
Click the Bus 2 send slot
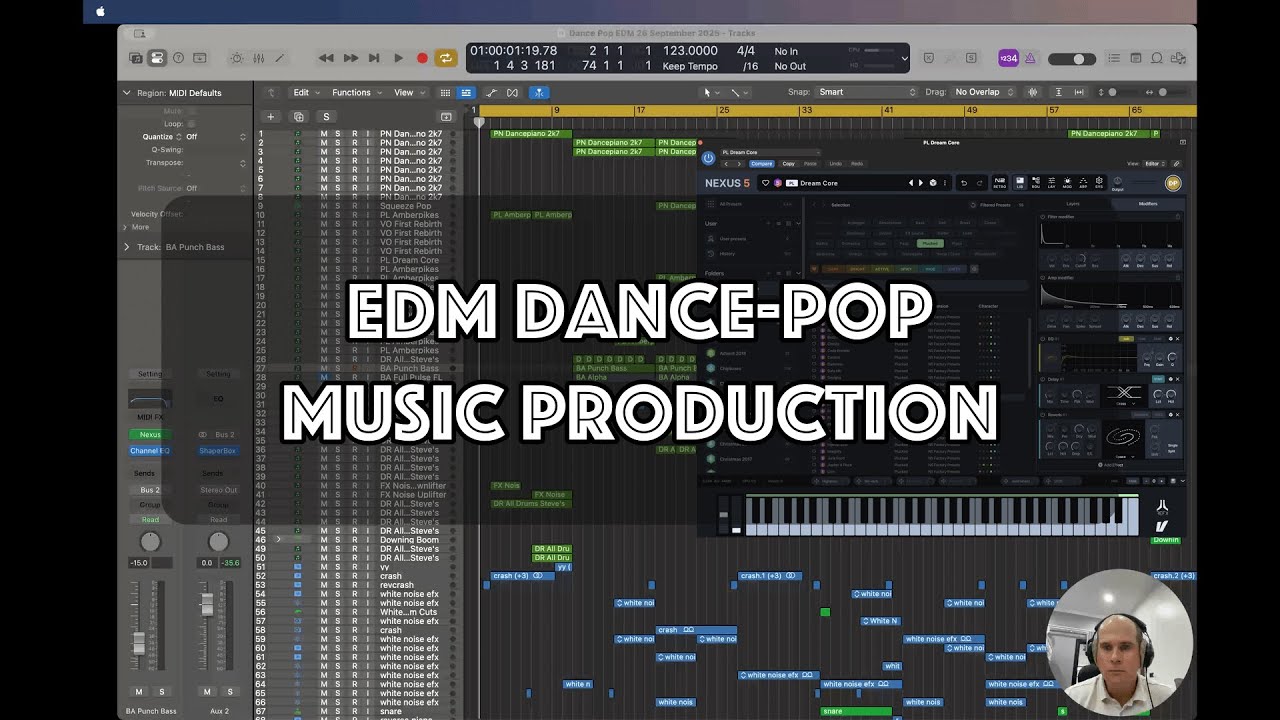coord(150,490)
